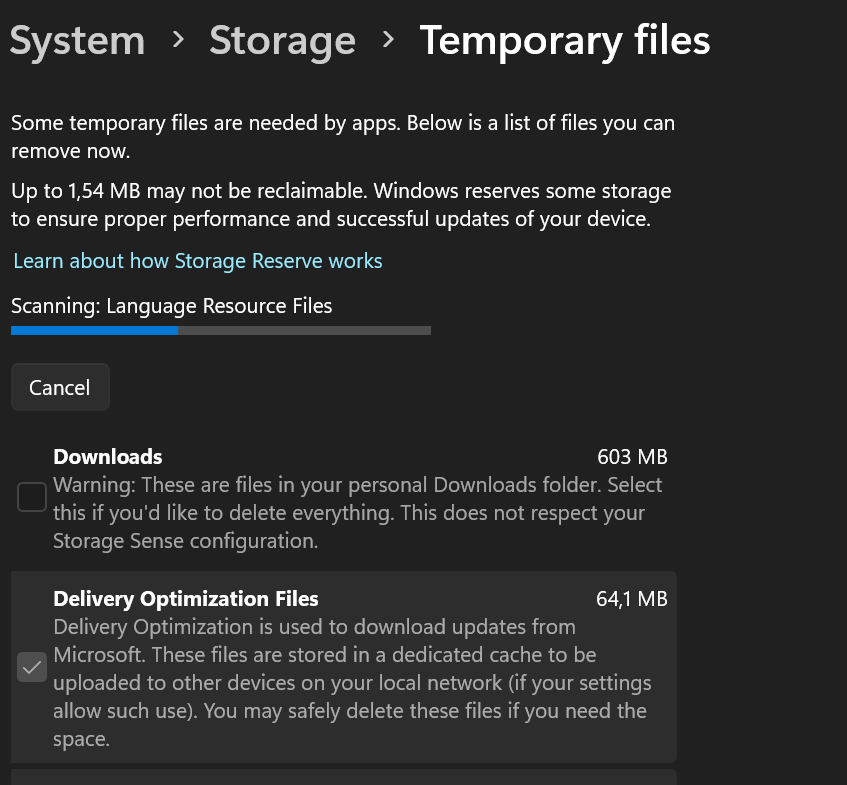Open the Storage breadcrumb page
Image resolution: width=847 pixels, height=785 pixels.
(x=282, y=41)
